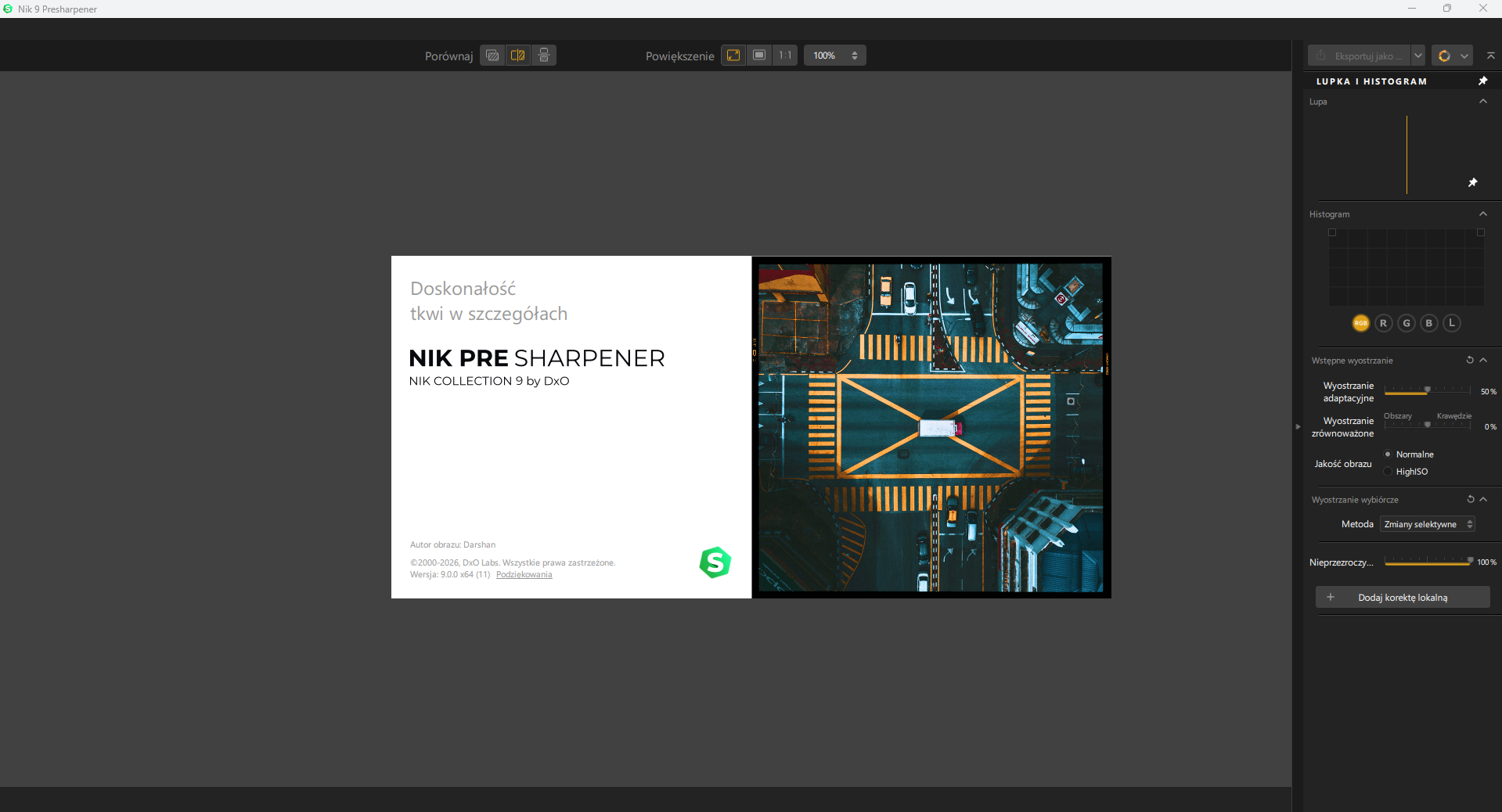Click the 100 % opacity value
Screen dimensions: 1502x812
click(x=1486, y=562)
